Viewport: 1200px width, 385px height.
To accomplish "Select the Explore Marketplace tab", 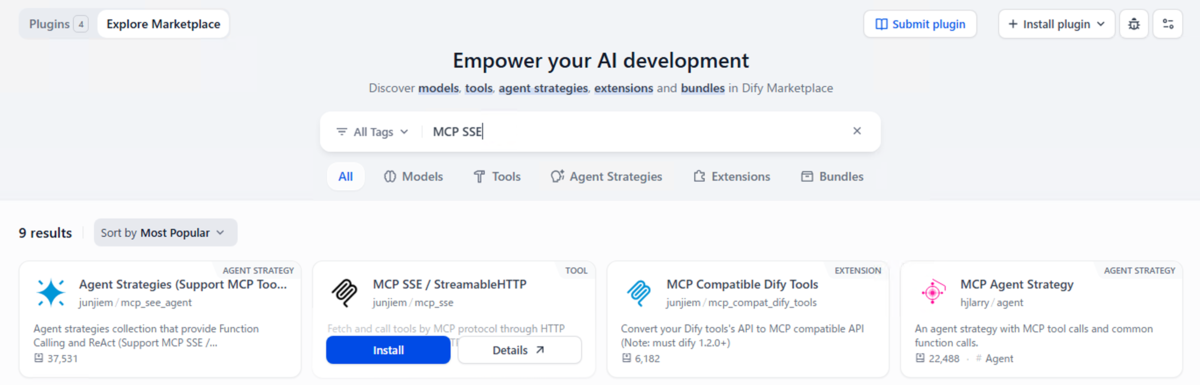I will coord(163,24).
